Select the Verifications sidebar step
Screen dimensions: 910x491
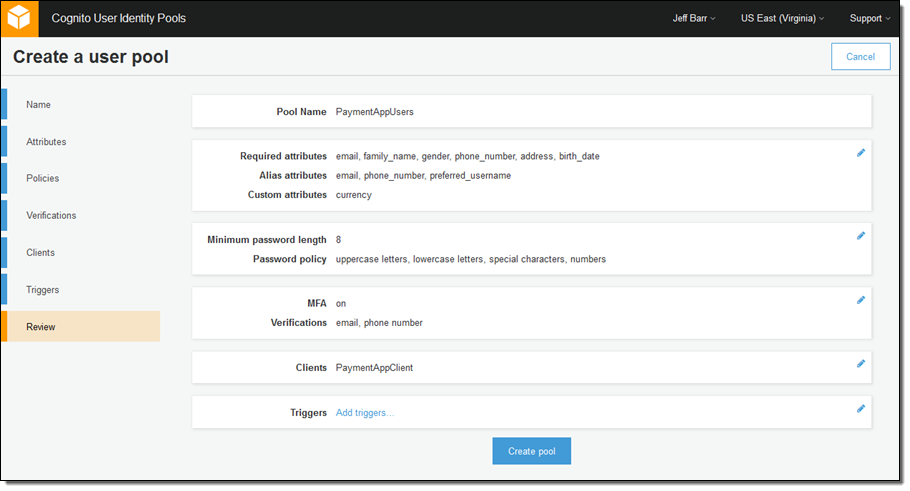(x=51, y=215)
